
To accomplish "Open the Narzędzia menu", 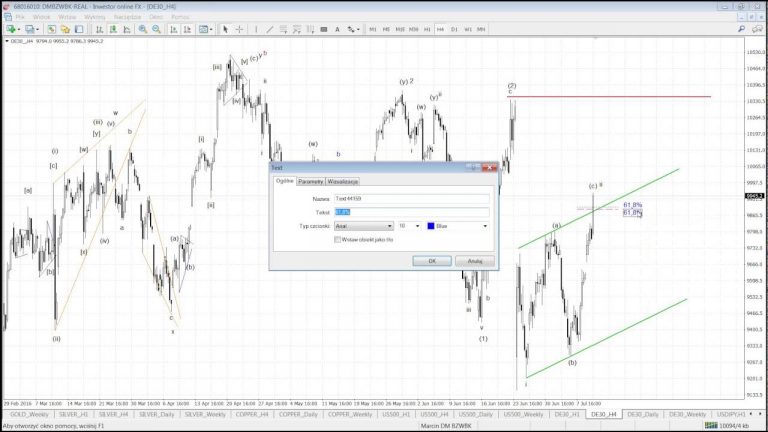I will tap(127, 17).
